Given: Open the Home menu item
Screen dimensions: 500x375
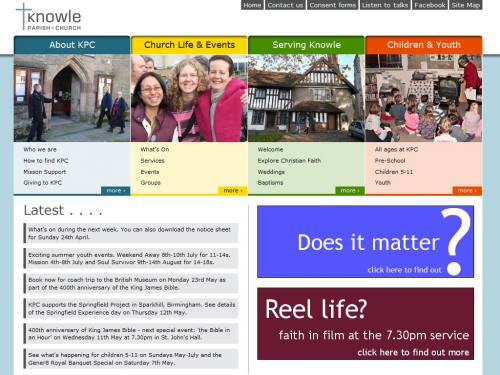Looking at the screenshot, I should [252, 5].
